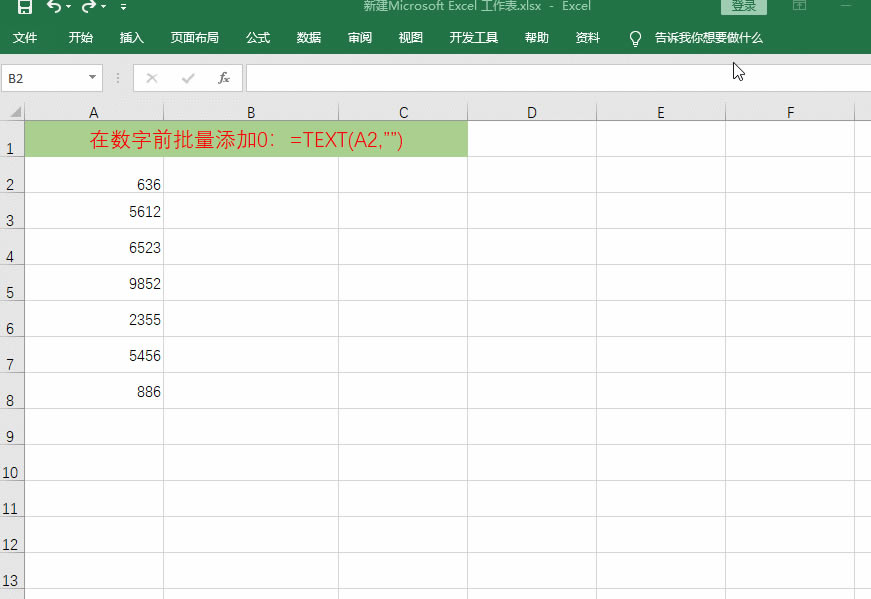871x599 pixels.
Task: Expand the Name Box dropdown arrow
Action: 93,78
